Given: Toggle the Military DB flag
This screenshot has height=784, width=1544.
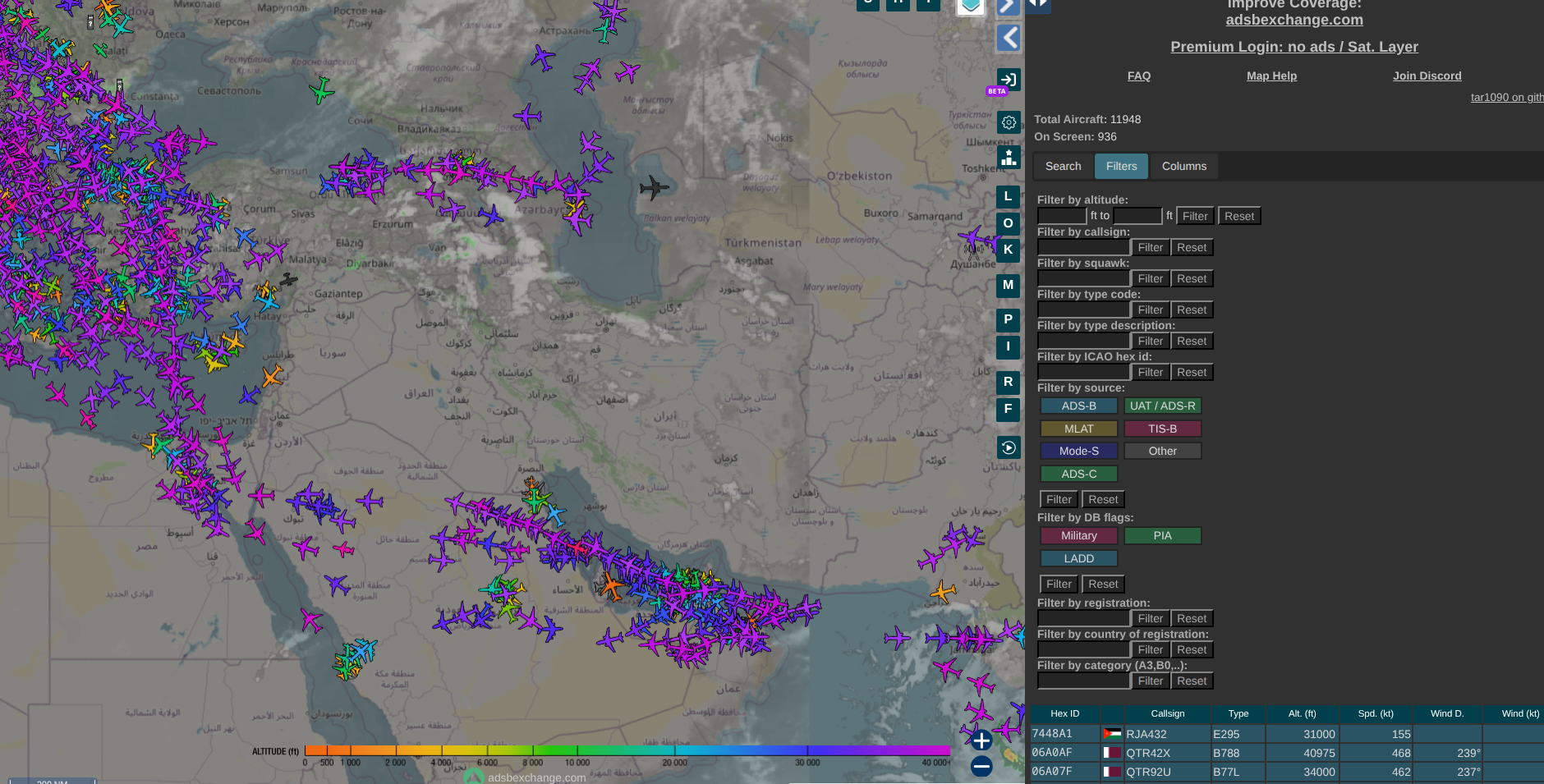Looking at the screenshot, I should (x=1078, y=535).
